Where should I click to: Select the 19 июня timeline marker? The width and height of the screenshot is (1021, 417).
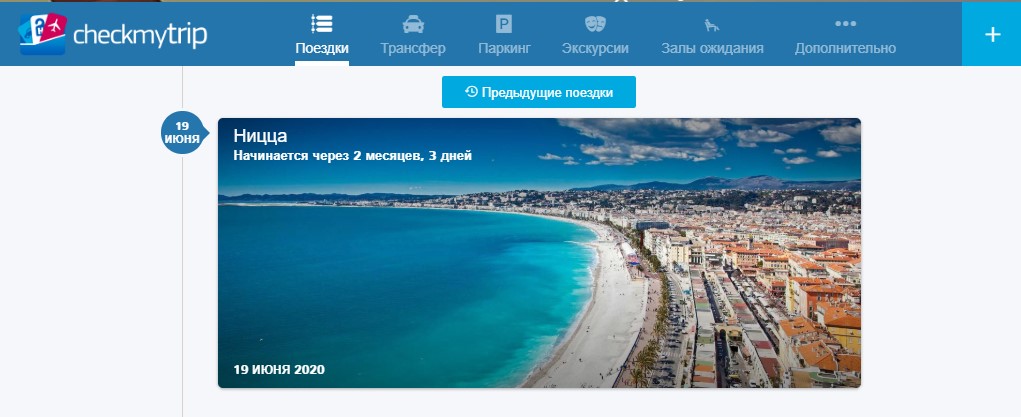(182, 133)
